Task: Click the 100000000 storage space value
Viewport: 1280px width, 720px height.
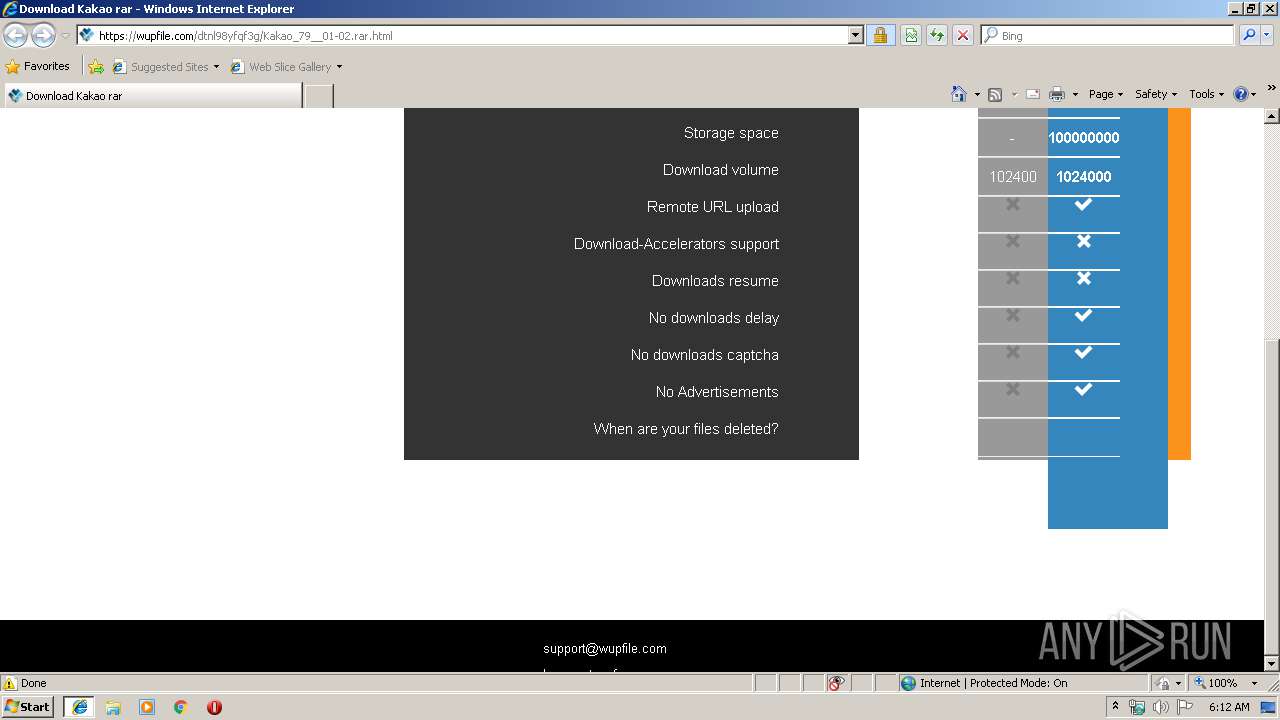Action: click(1084, 138)
